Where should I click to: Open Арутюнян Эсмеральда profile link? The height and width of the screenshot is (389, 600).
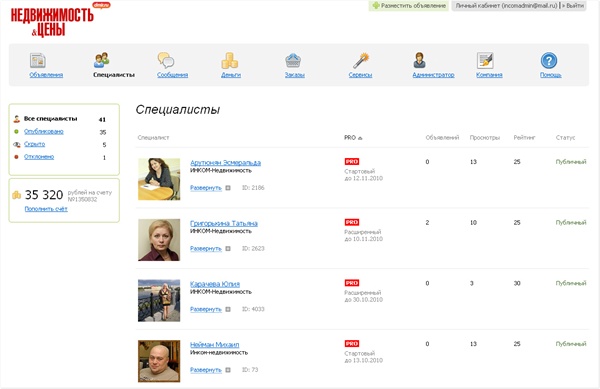click(225, 163)
